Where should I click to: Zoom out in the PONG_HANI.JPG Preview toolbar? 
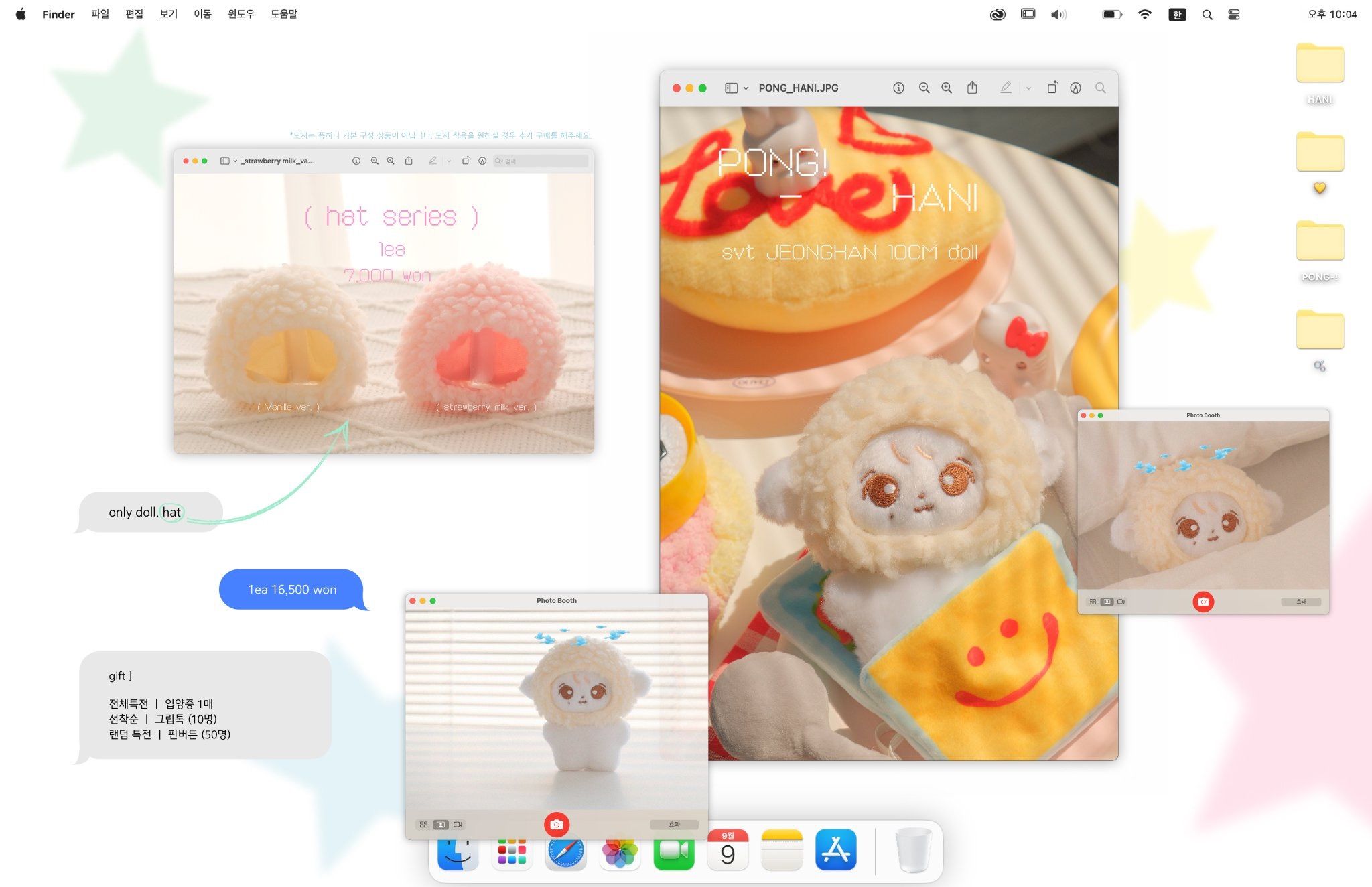point(924,88)
